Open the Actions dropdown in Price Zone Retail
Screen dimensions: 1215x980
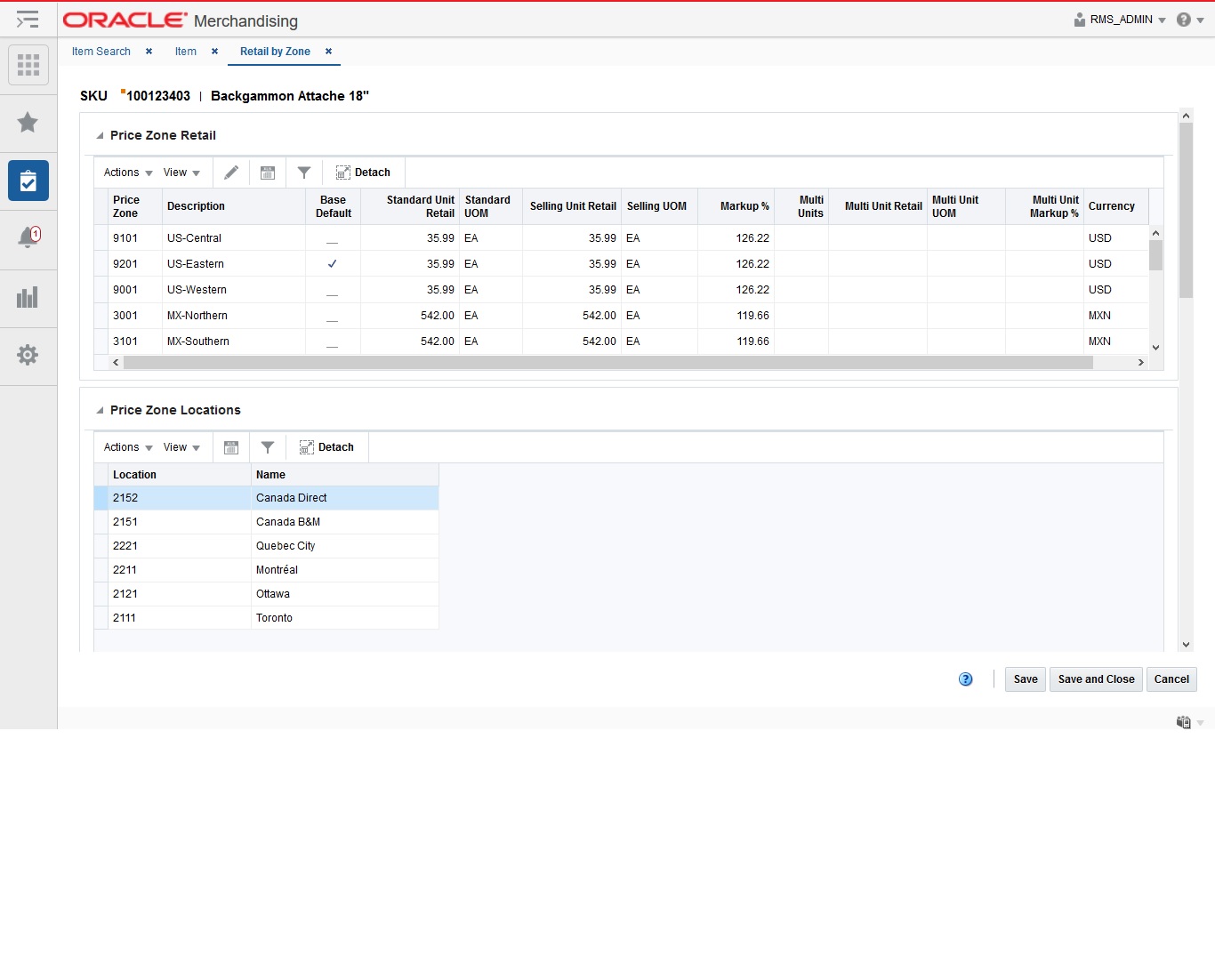point(125,172)
